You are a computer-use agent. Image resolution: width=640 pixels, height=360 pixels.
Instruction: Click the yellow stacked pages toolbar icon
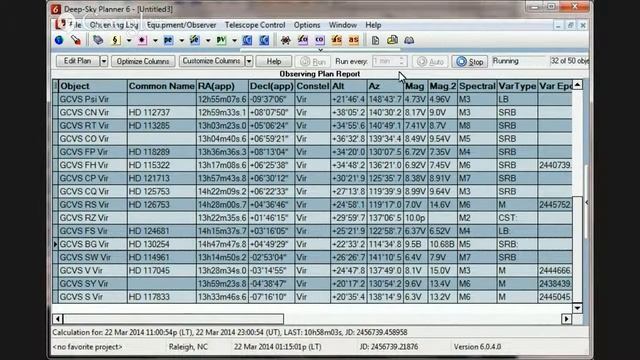tap(392, 40)
